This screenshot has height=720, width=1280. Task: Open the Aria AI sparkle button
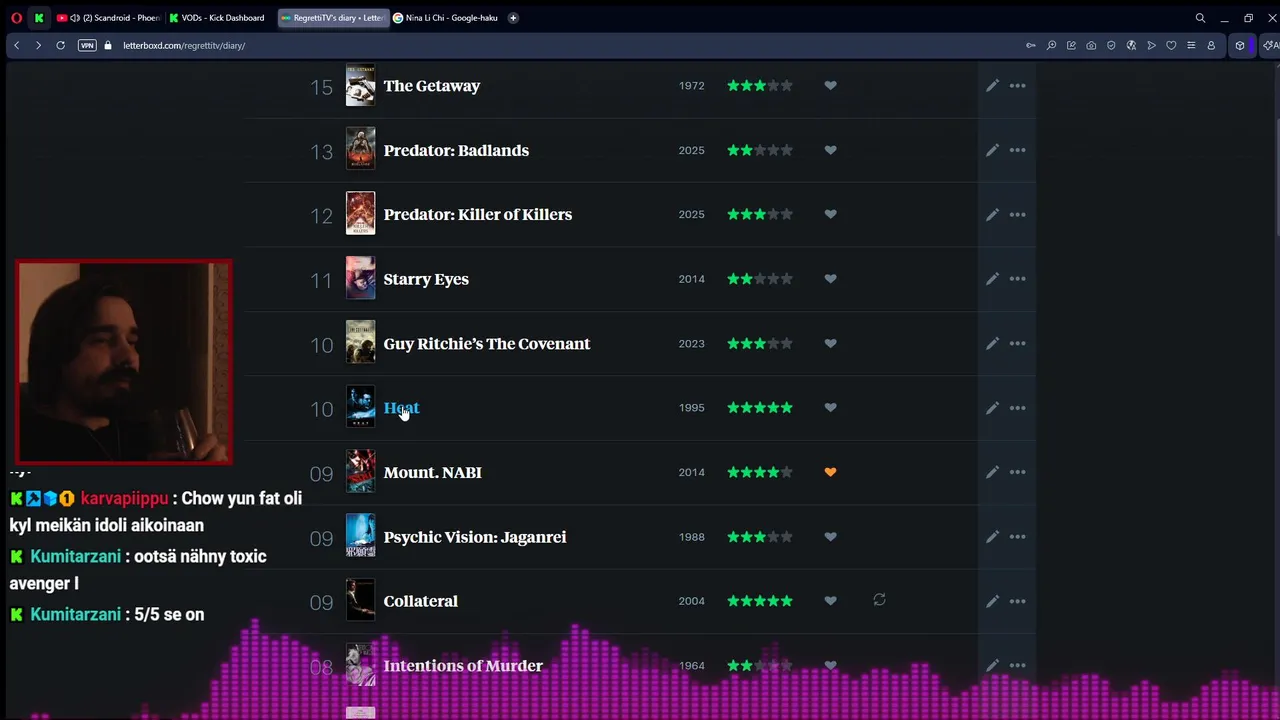tap(1271, 45)
